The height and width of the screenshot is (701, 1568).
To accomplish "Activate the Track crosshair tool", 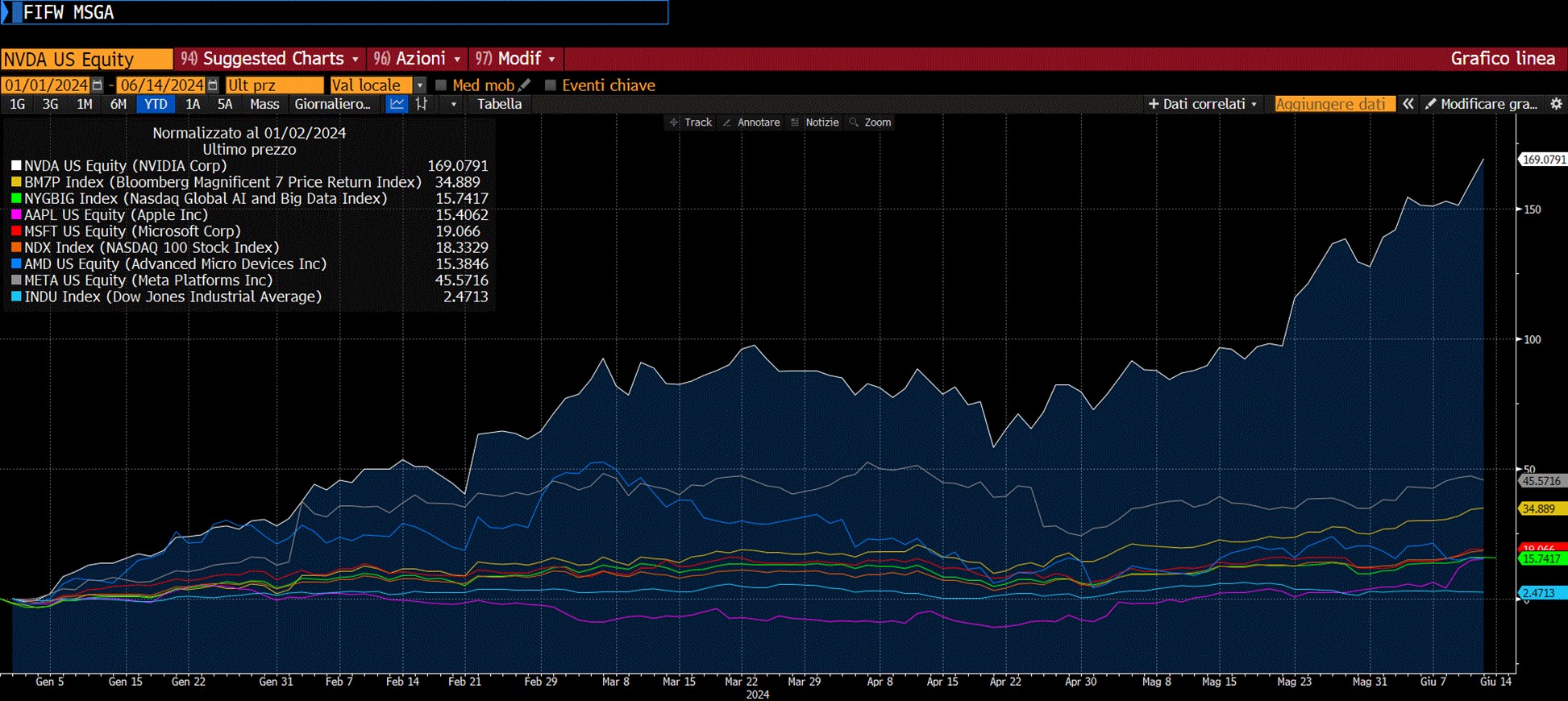I will pyautogui.click(x=691, y=122).
